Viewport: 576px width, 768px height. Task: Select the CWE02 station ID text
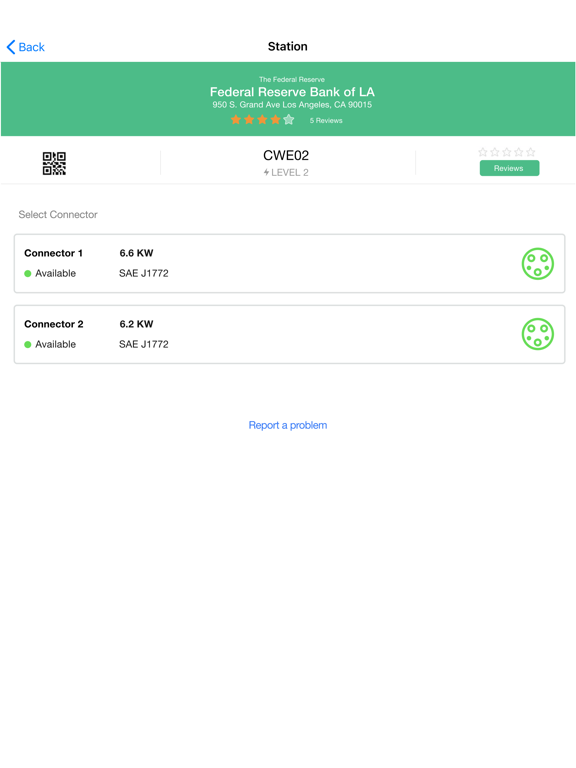click(286, 155)
